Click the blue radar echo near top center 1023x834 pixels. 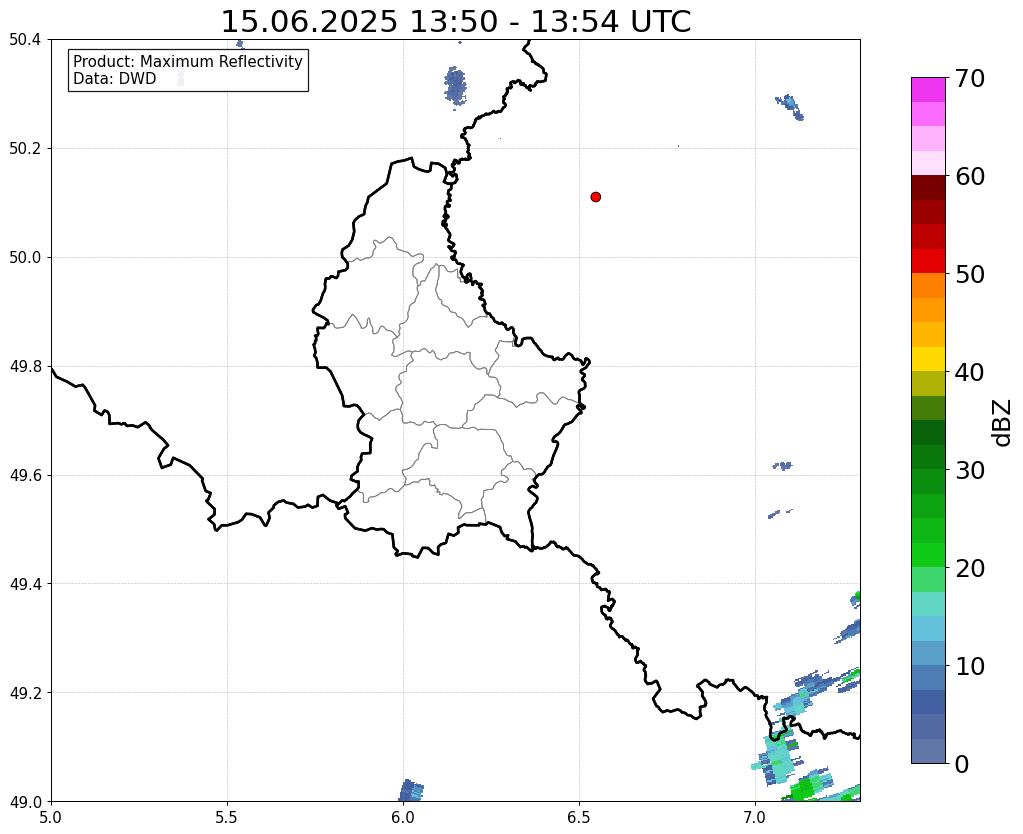pyautogui.click(x=455, y=85)
